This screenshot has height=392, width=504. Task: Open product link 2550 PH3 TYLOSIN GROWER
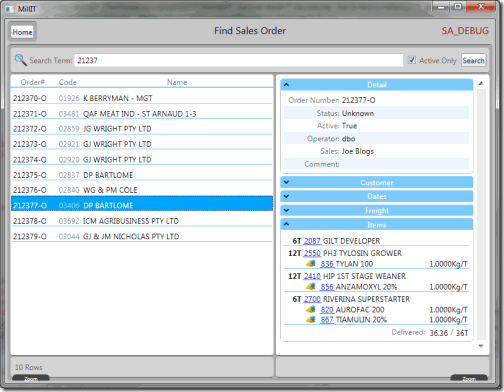coord(312,253)
